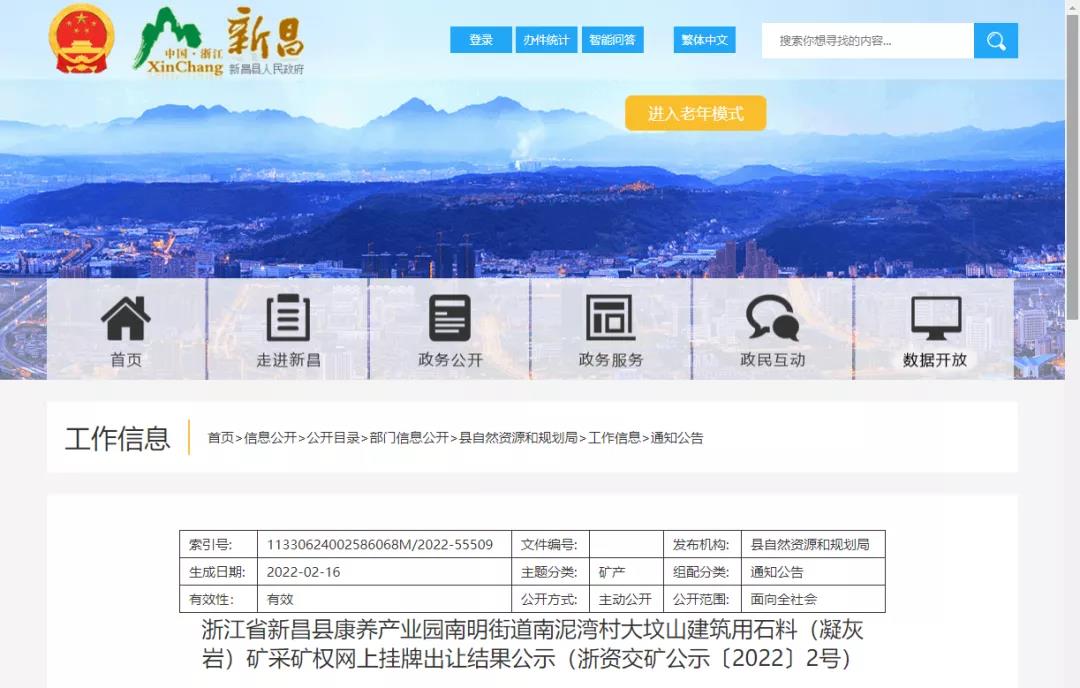Open 办件统计 statistics page

pyautogui.click(x=546, y=40)
